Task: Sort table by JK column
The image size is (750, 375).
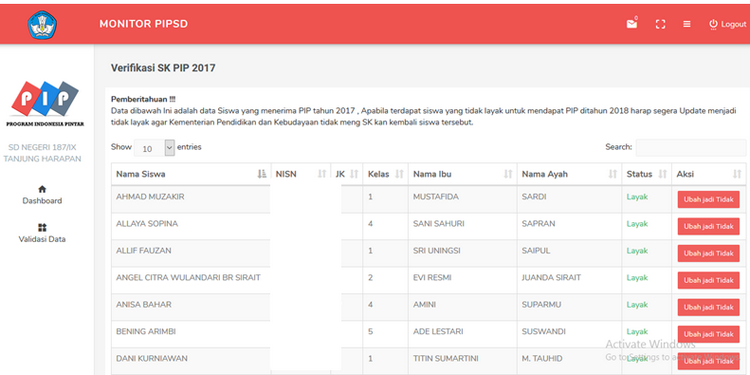Action: [x=347, y=174]
